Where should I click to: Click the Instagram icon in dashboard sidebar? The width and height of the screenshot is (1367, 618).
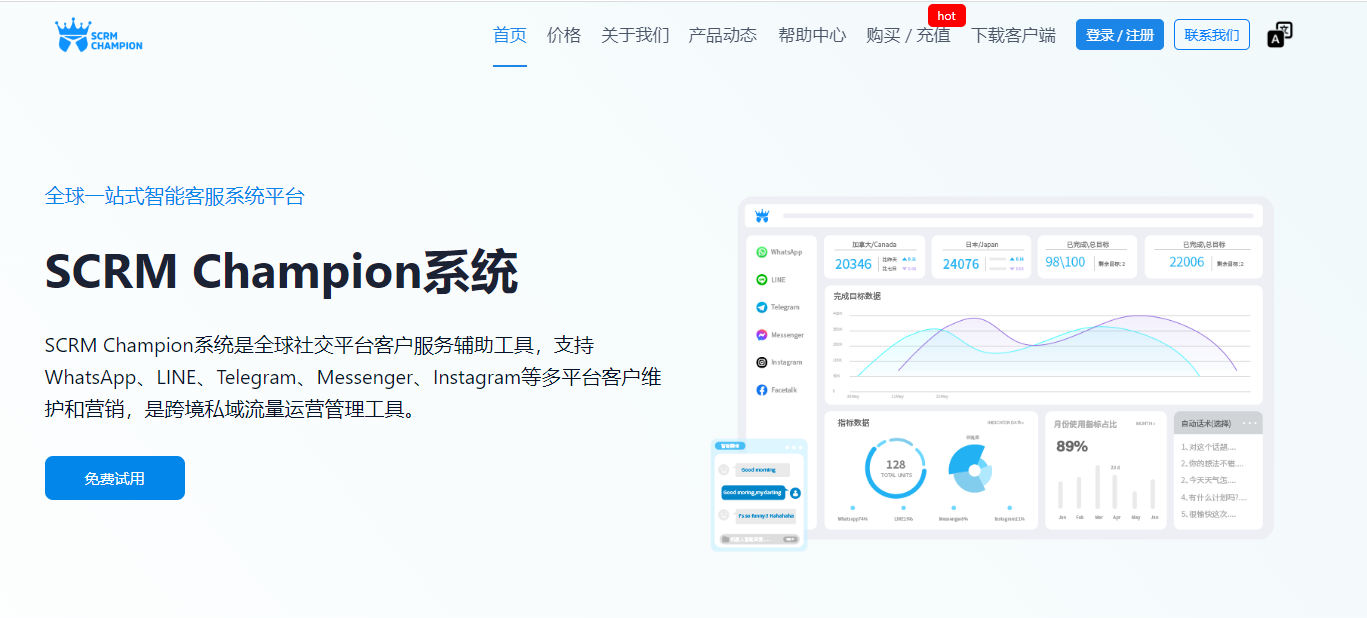(x=761, y=362)
